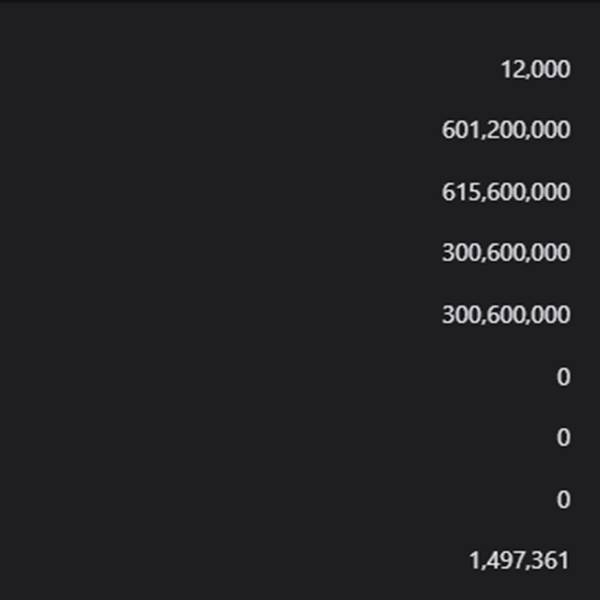Select the 615,600,000 cell
Image resolution: width=600 pixels, height=600 pixels.
click(x=506, y=192)
